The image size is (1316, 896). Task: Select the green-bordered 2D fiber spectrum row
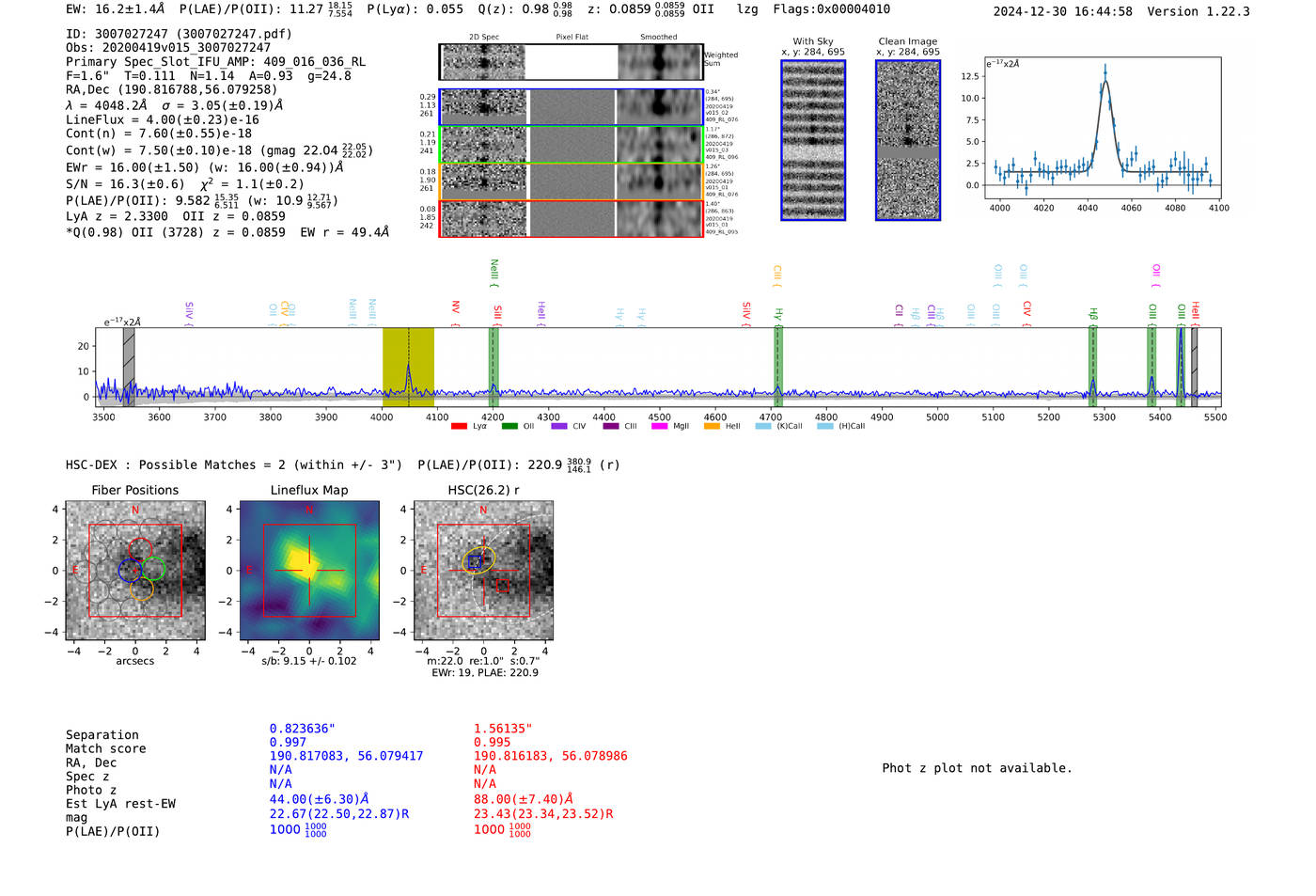[571, 145]
